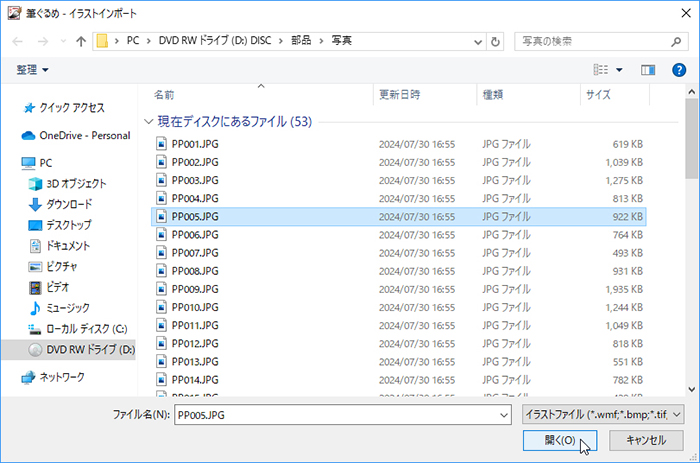
Task: Select the OneDrive - Personal cloud icon
Action: [x=28, y=136]
